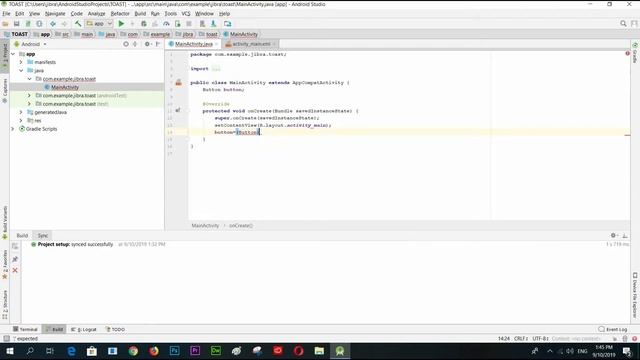Viewport: 640px width, 360px height.
Task: Expand the res folder
Action: (x=21, y=120)
